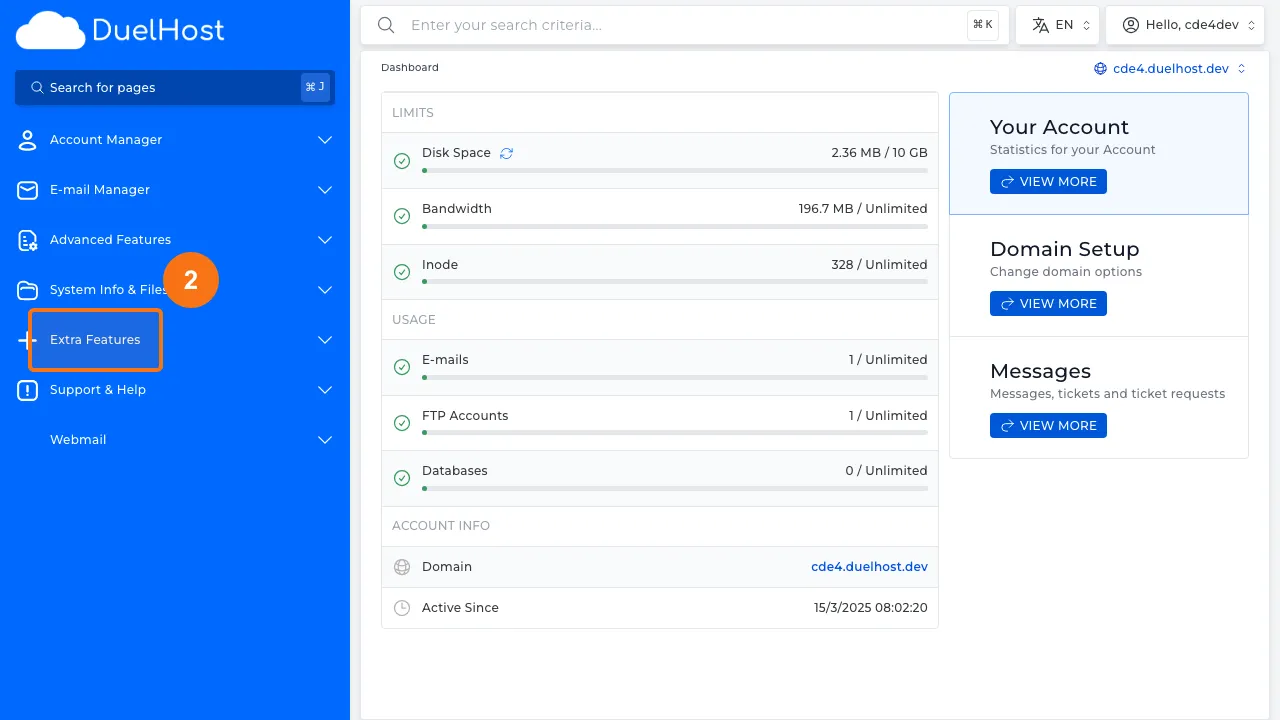1280x720 pixels.
Task: Open the cde4.duelhost.dev domain selector
Action: tap(1170, 68)
